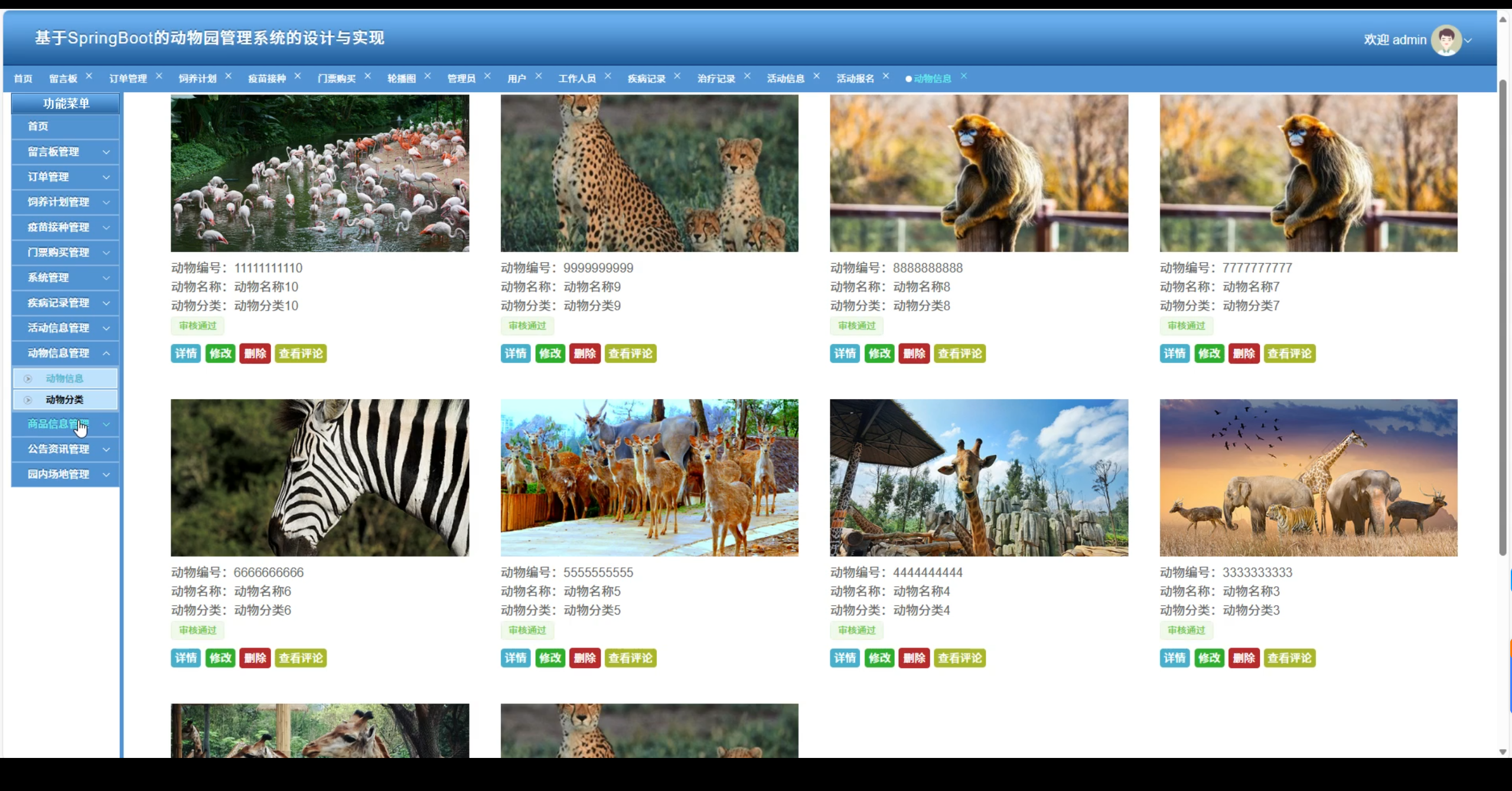The image size is (1512, 791).
Task: Close the active 动物信息 tab X icon
Action: pos(964,76)
